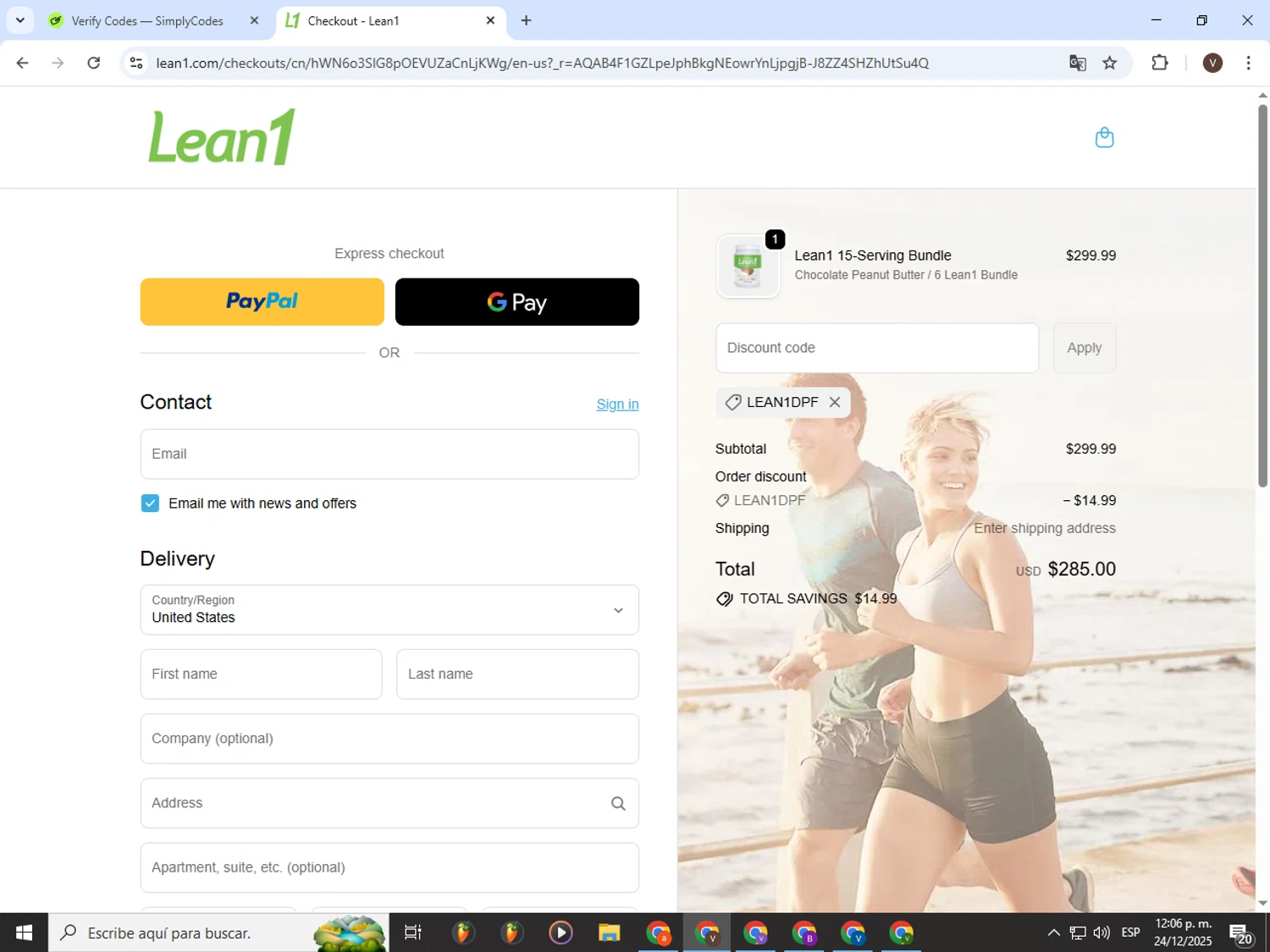1270x952 pixels.
Task: Pay with the Google Pay button
Action: 517,302
